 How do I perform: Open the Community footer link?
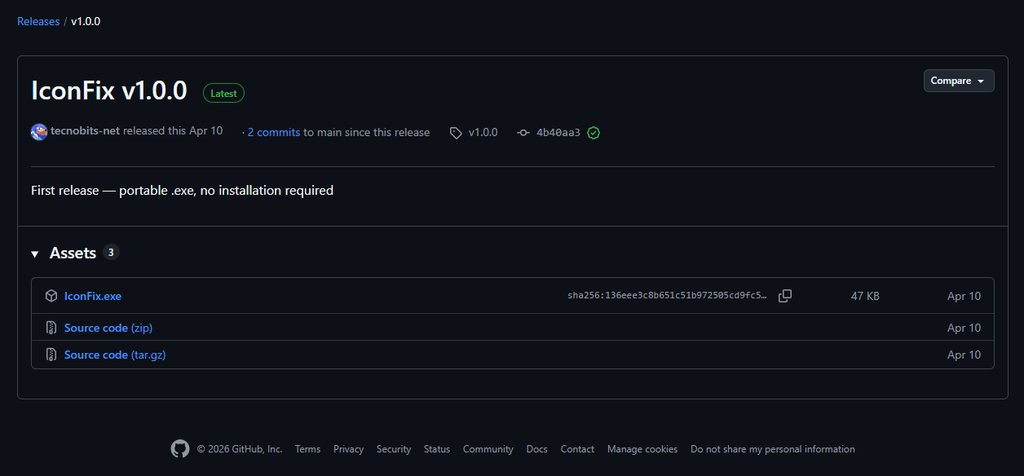488,449
